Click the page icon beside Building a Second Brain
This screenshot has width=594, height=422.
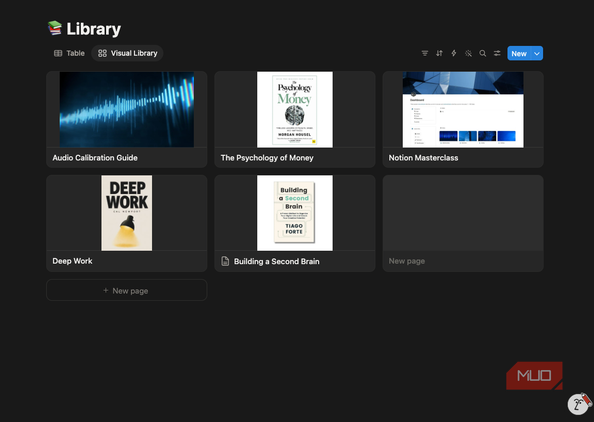tap(225, 261)
